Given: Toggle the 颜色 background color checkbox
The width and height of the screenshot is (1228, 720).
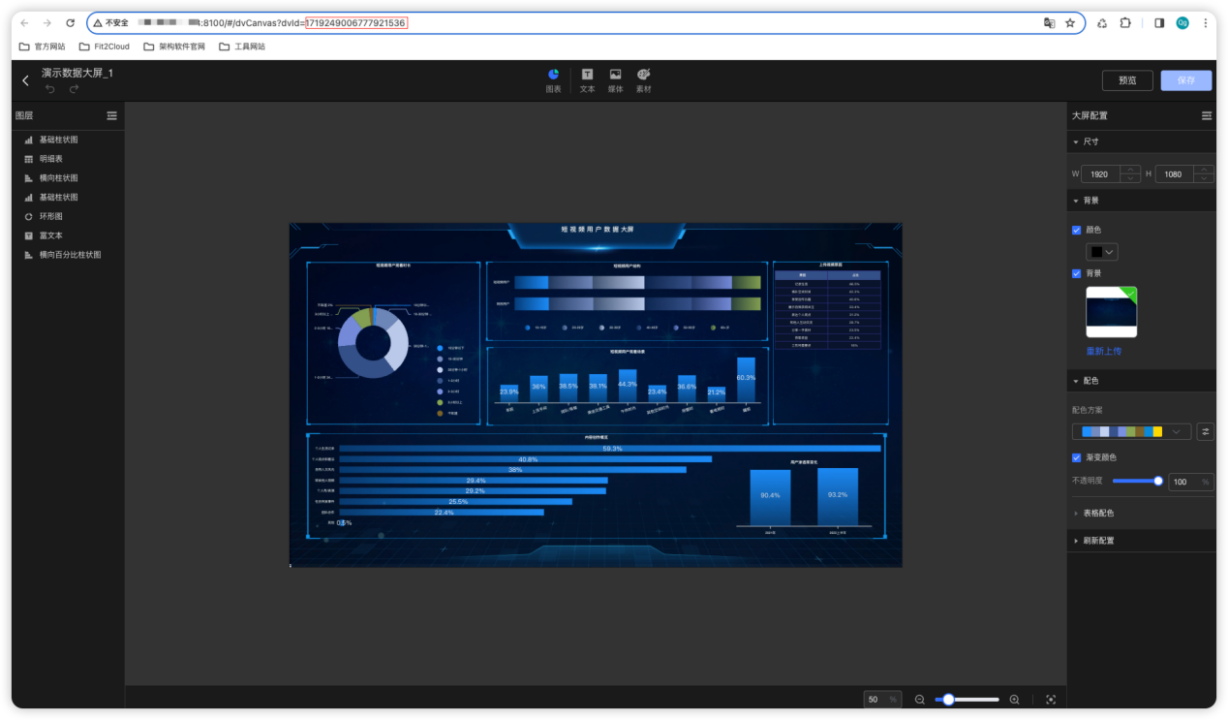Looking at the screenshot, I should coord(1077,230).
